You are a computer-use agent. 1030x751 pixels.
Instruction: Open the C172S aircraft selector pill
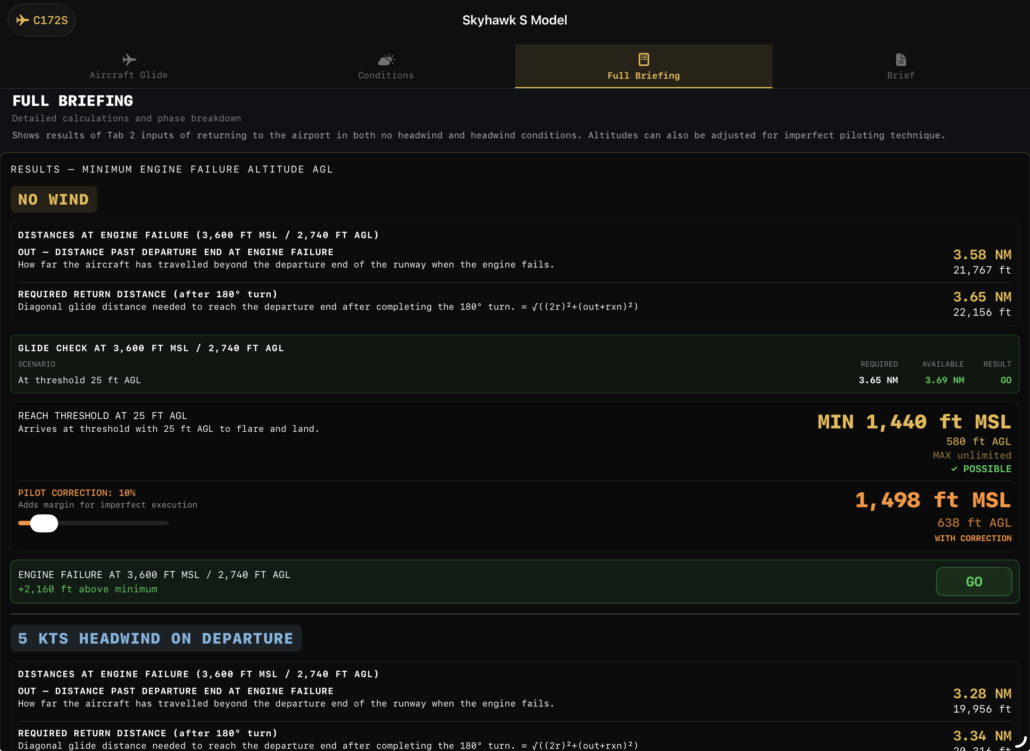(41, 20)
